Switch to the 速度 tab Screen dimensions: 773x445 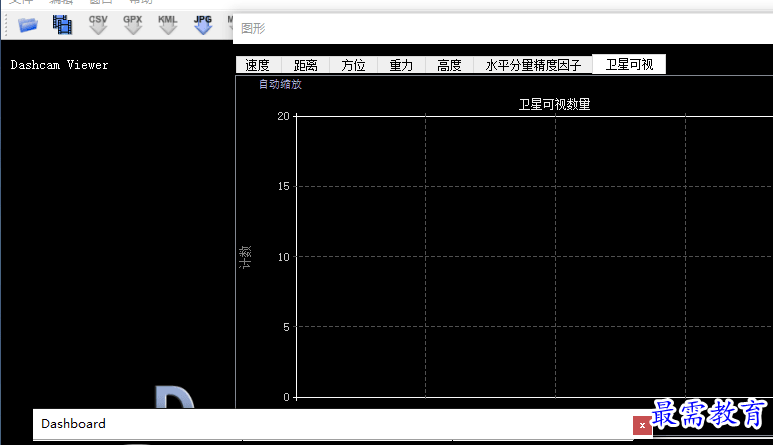(x=257, y=65)
